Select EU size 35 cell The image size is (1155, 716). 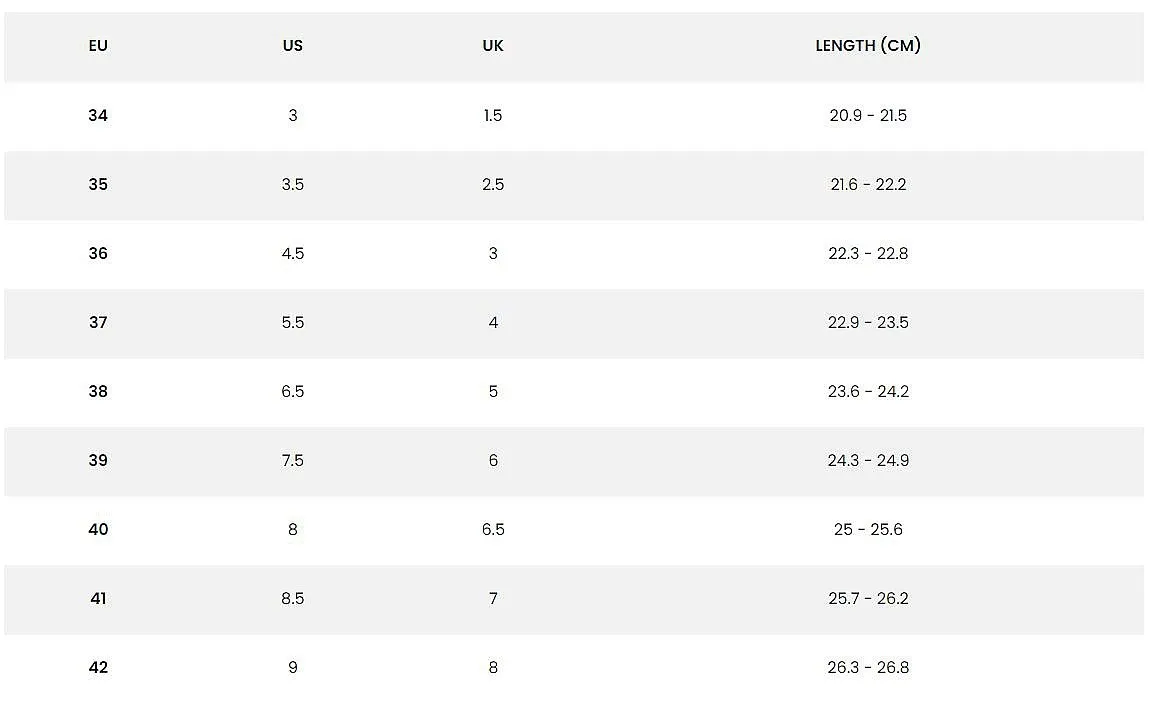98,184
